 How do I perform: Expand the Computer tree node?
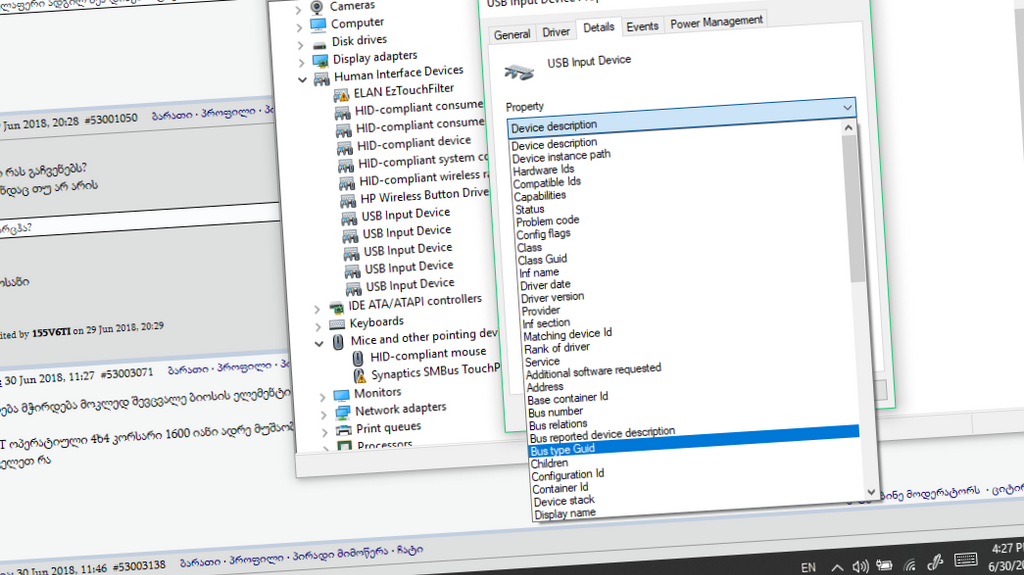(x=299, y=27)
